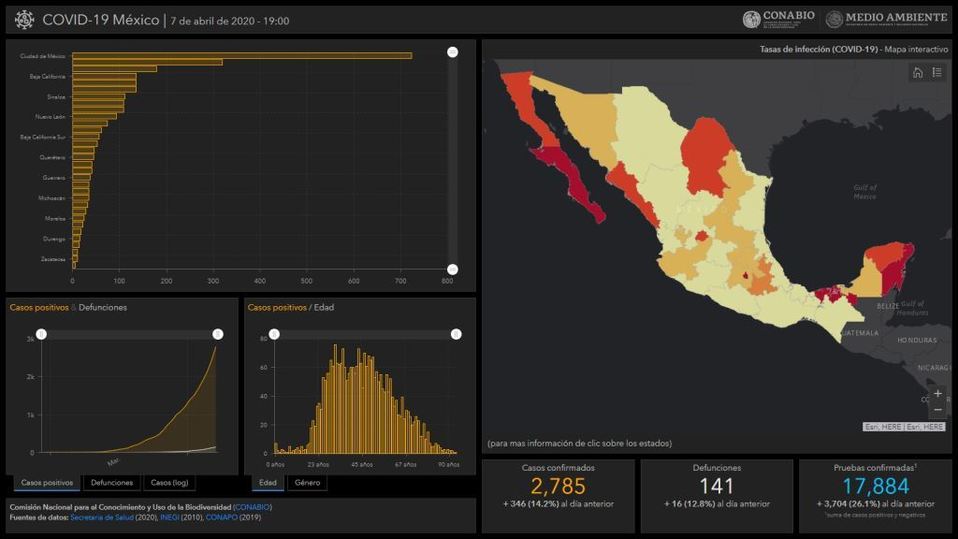Viewport: 958px width, 539px height.
Task: Click the COVID-19 virus logo icon
Action: [24, 19]
